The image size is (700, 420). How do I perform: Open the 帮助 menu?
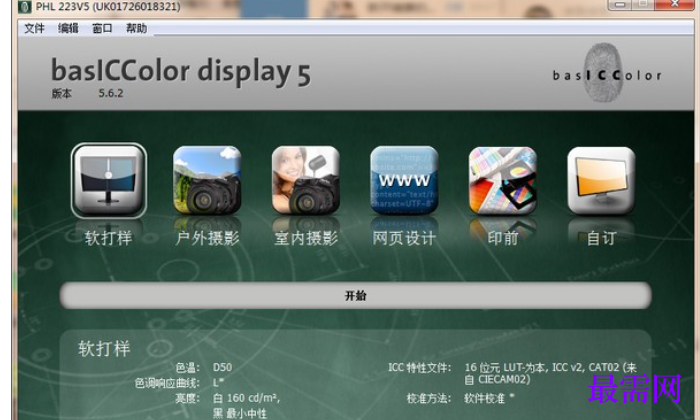point(136,28)
